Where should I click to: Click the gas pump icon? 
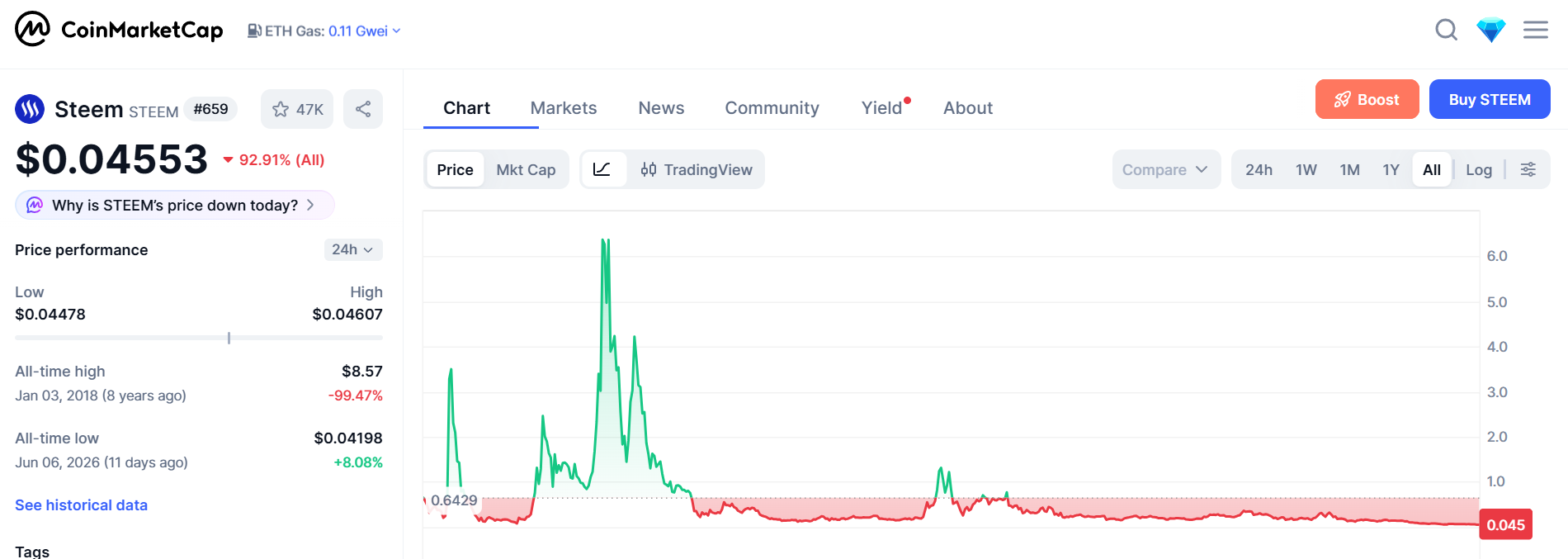tap(254, 31)
